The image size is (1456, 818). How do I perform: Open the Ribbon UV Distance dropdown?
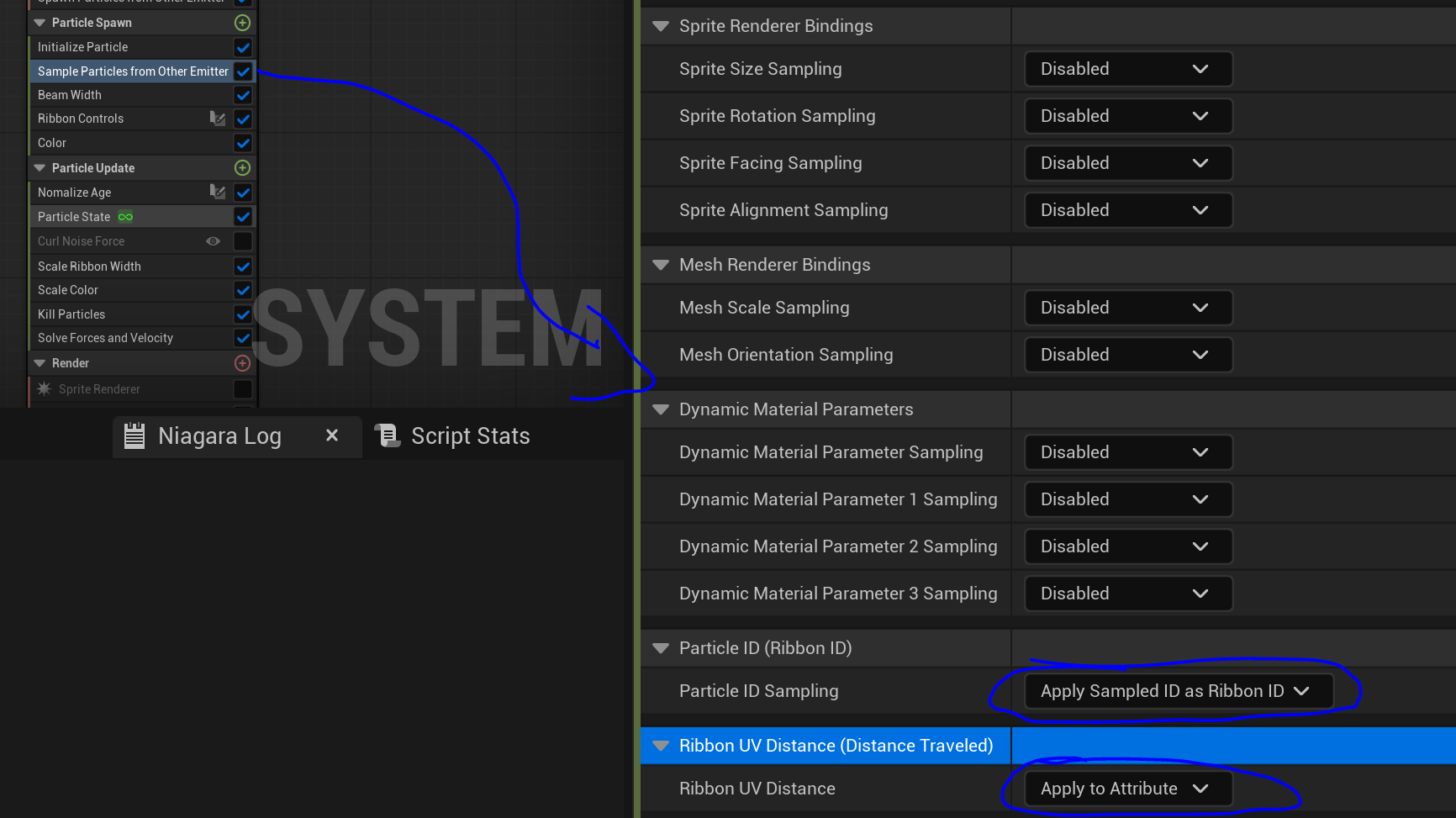pos(1128,789)
